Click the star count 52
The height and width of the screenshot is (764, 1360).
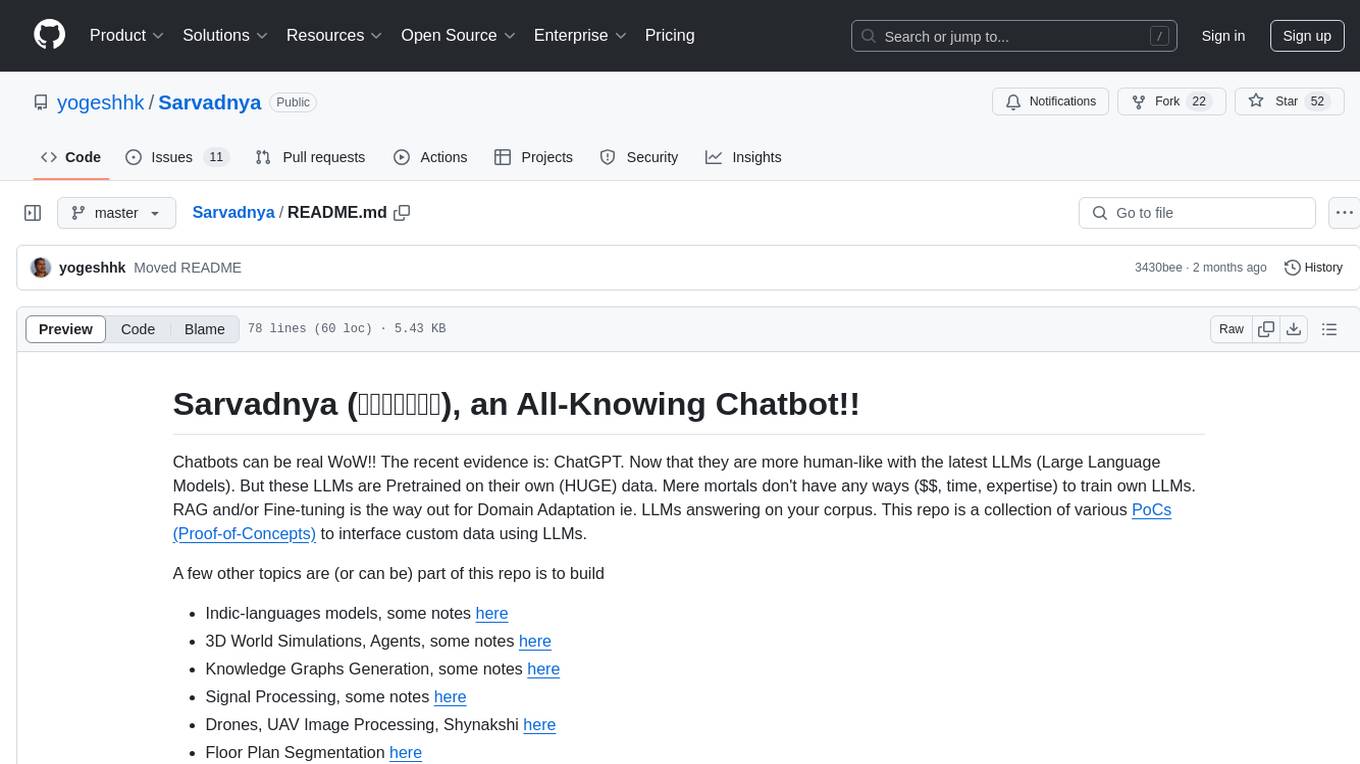click(x=1317, y=102)
